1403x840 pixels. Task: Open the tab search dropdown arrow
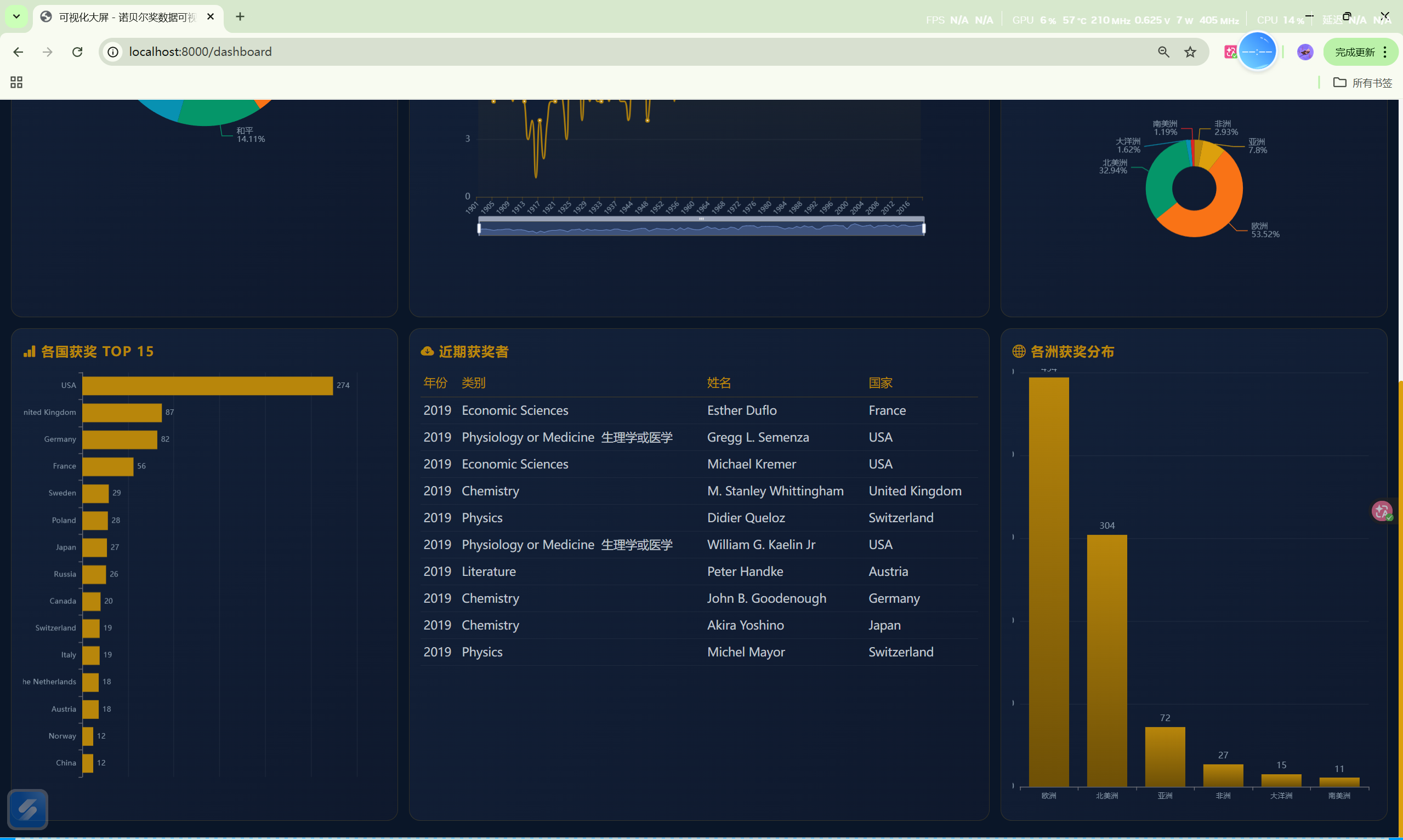[16, 16]
